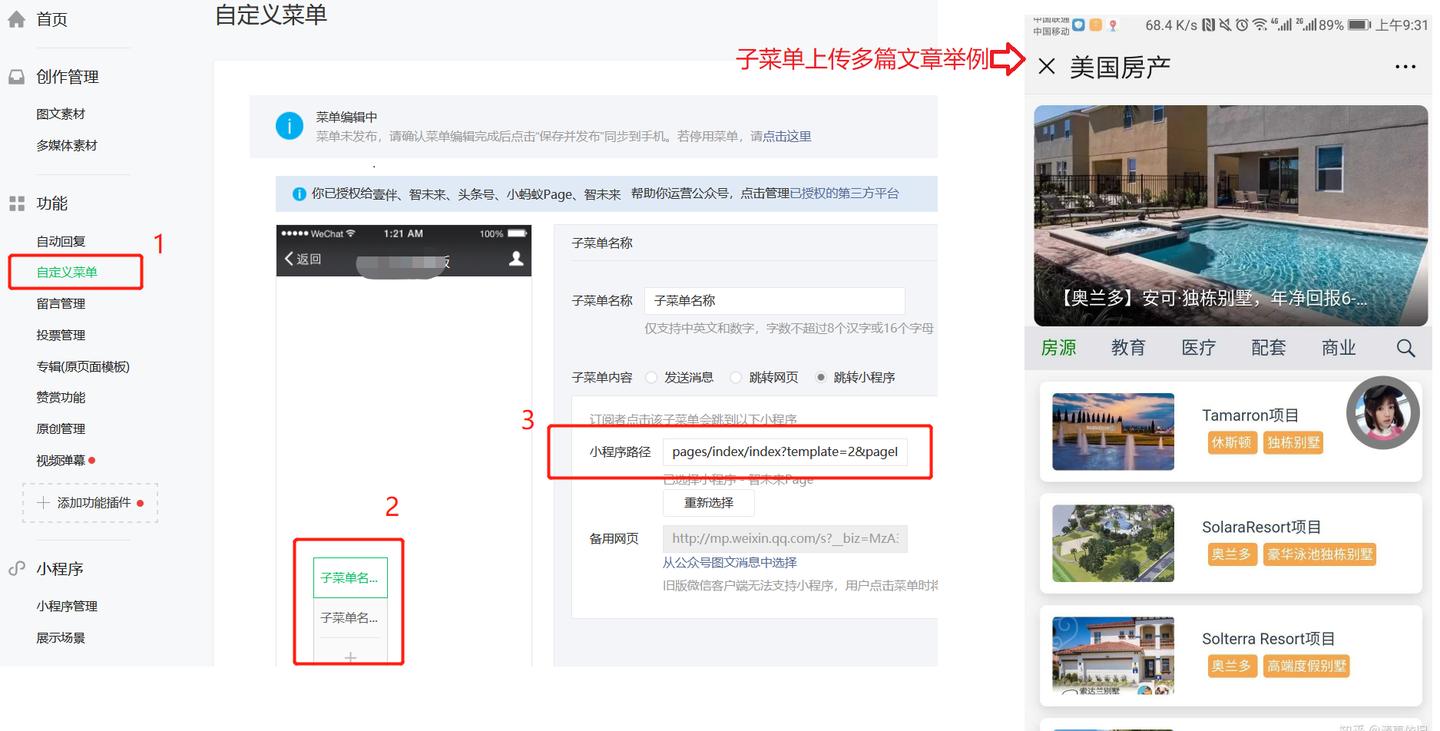This screenshot has height=731, width=1440.
Task: Click the profile icon in WeChat preview header
Action: tap(516, 259)
